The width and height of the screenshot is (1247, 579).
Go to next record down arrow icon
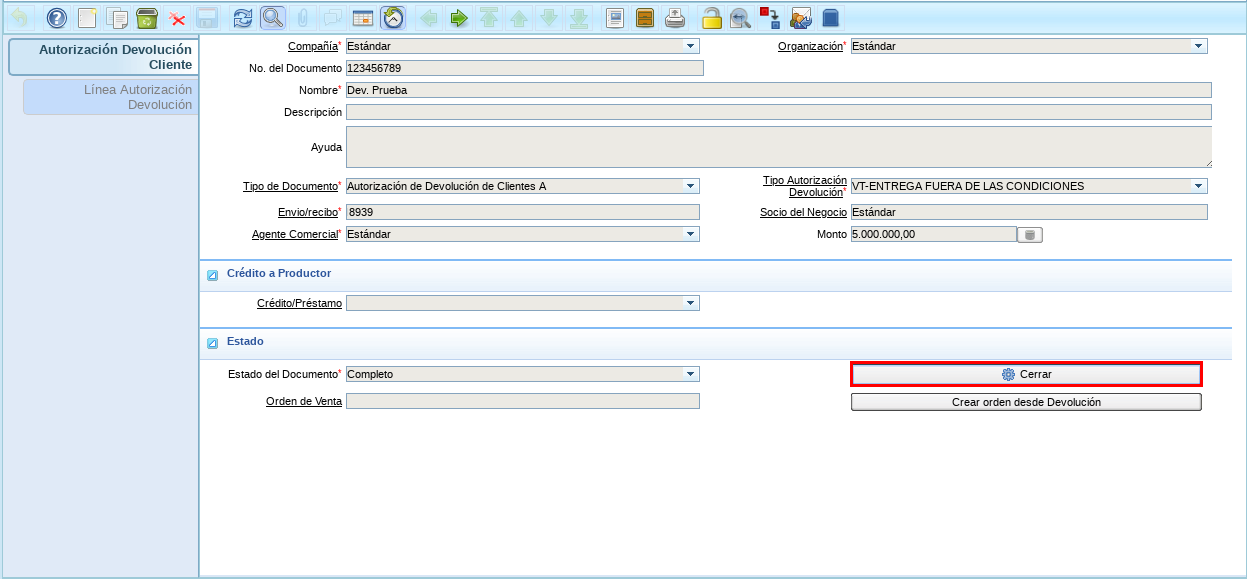point(549,18)
